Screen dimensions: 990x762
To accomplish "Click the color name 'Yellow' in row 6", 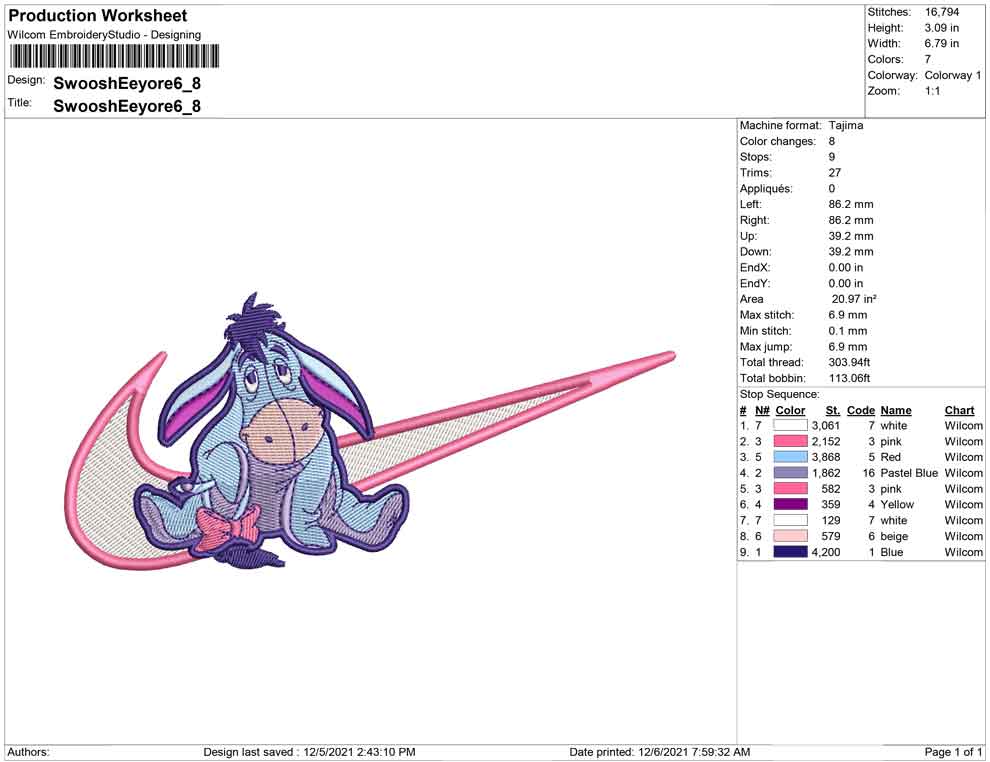I will [897, 504].
